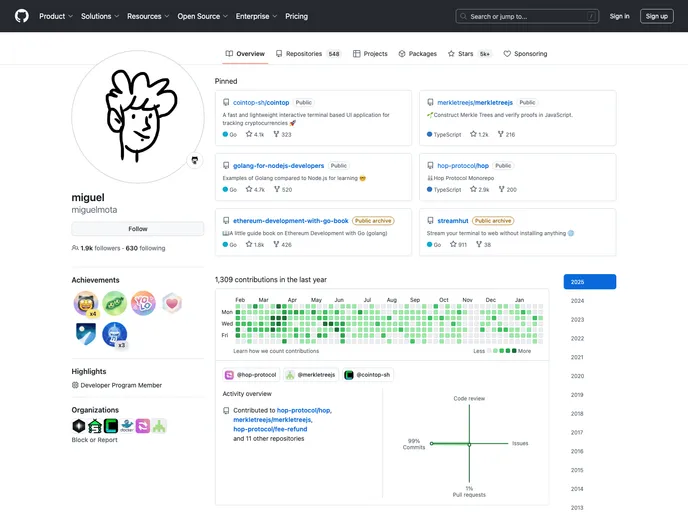This screenshot has width=688, height=512.
Task: Click the status emoji badge on avatar
Action: (195, 160)
